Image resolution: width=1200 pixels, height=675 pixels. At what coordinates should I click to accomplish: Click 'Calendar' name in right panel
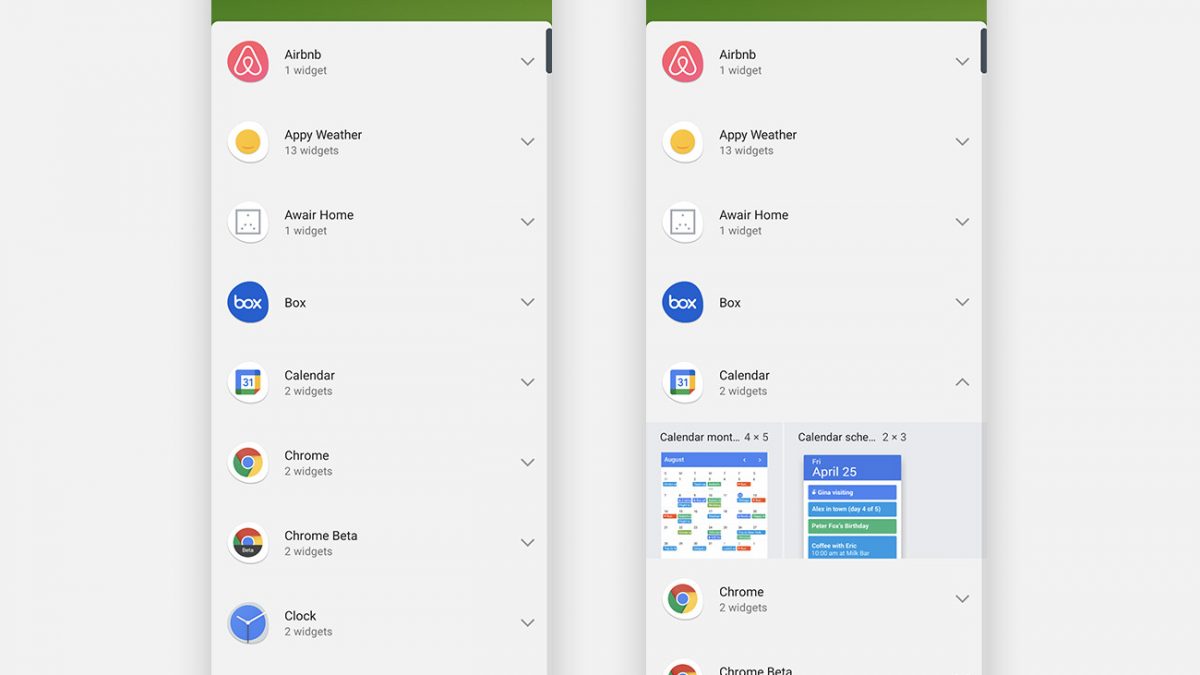745,375
